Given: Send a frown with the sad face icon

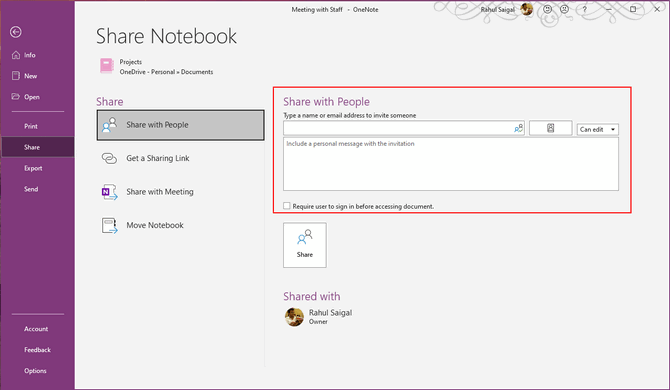Looking at the screenshot, I should point(564,9).
